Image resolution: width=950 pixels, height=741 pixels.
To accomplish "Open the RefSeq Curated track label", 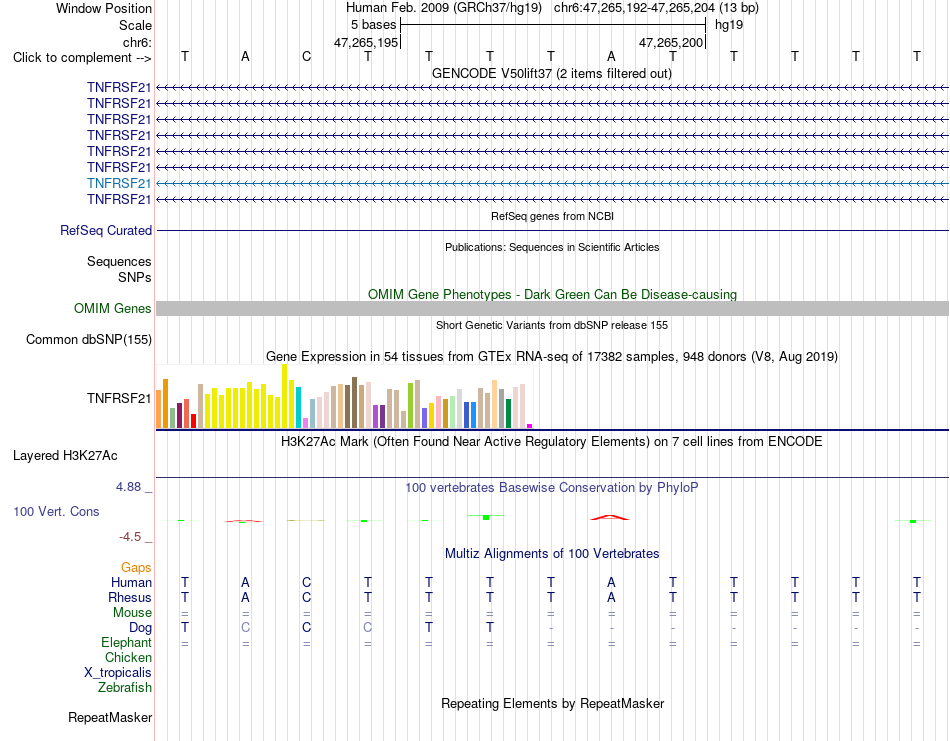I will pyautogui.click(x=105, y=230).
